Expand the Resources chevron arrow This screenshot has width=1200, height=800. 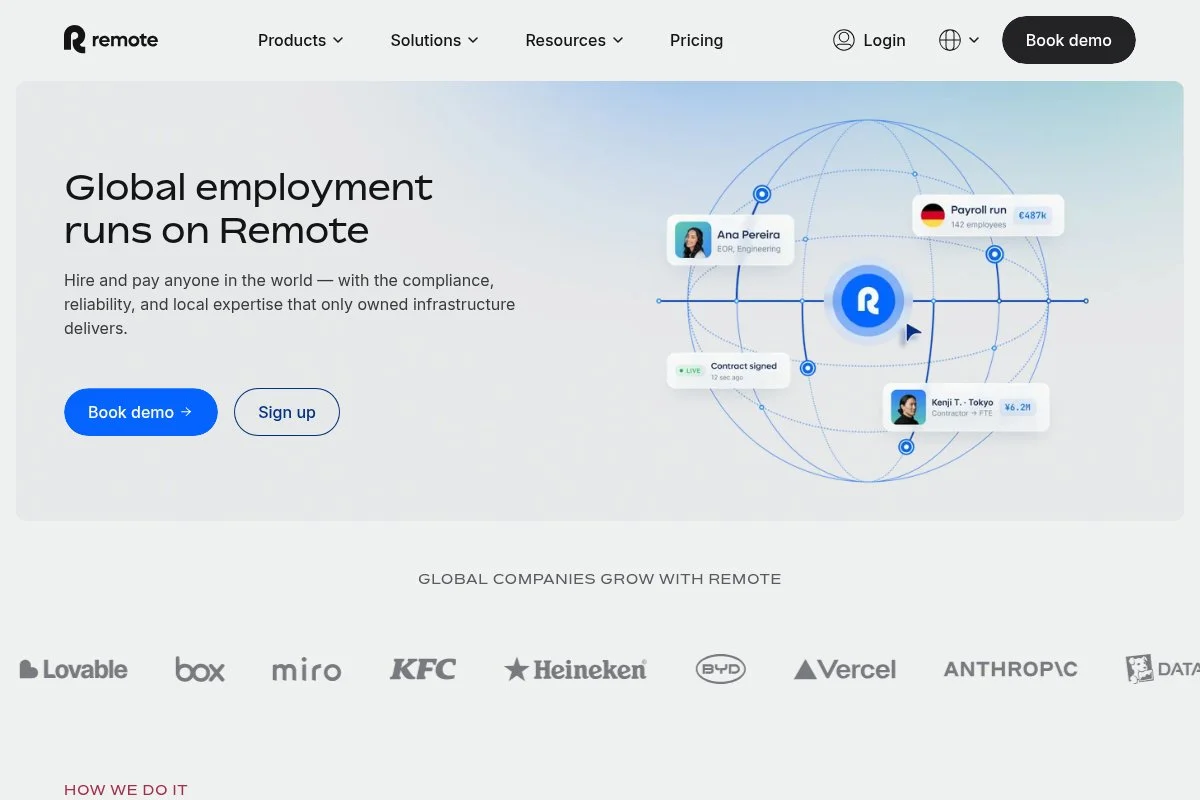[x=618, y=40]
